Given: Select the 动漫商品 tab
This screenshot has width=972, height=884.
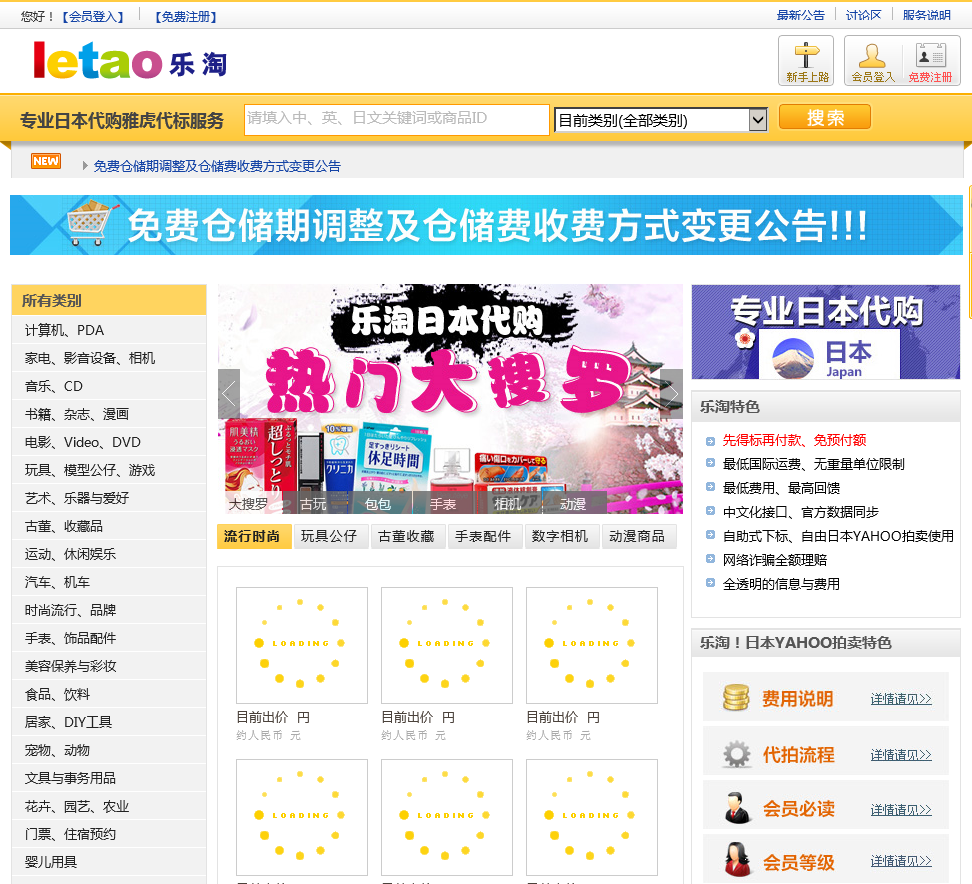Looking at the screenshot, I should tap(637, 536).
